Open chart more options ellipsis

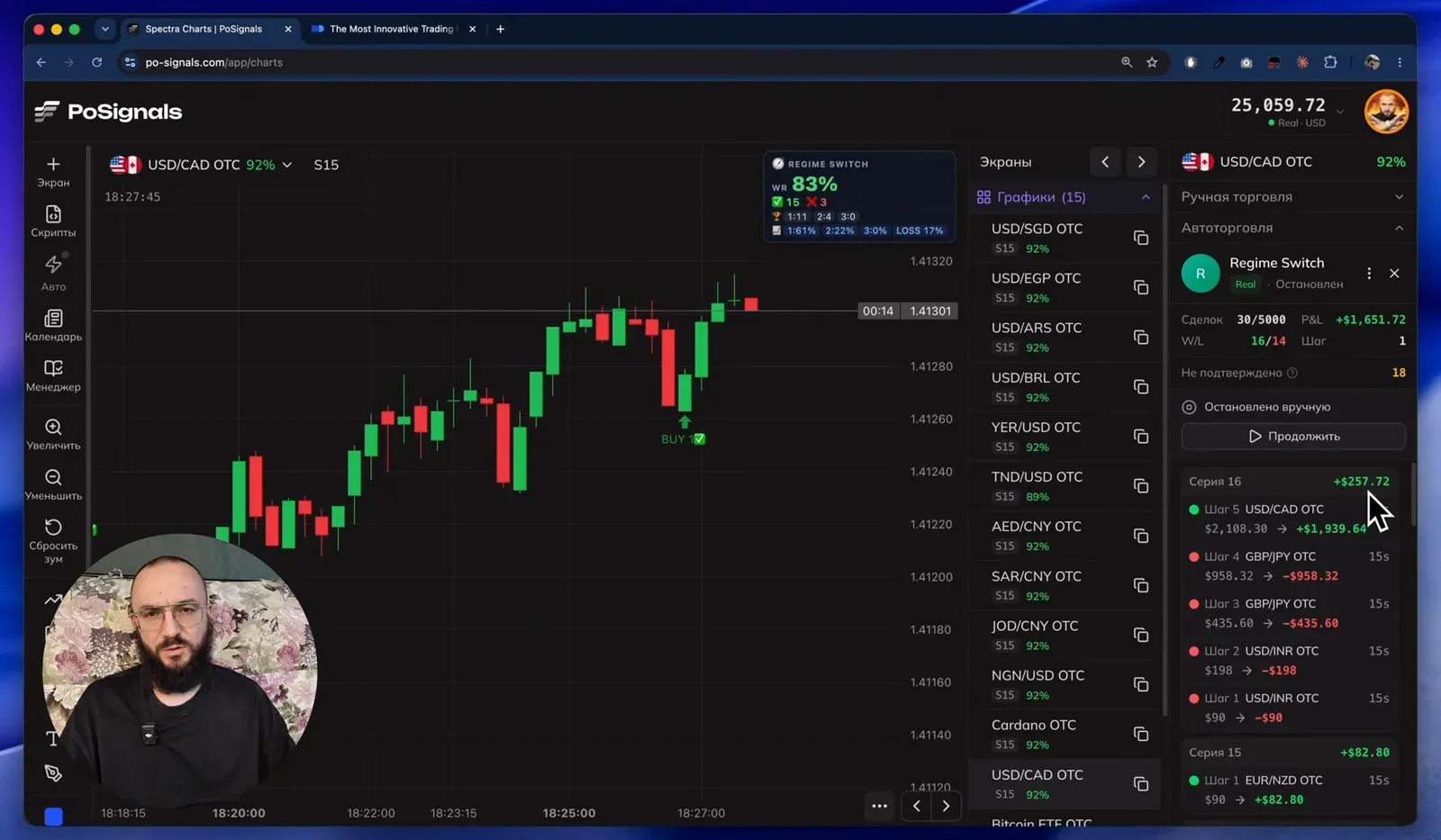click(880, 806)
